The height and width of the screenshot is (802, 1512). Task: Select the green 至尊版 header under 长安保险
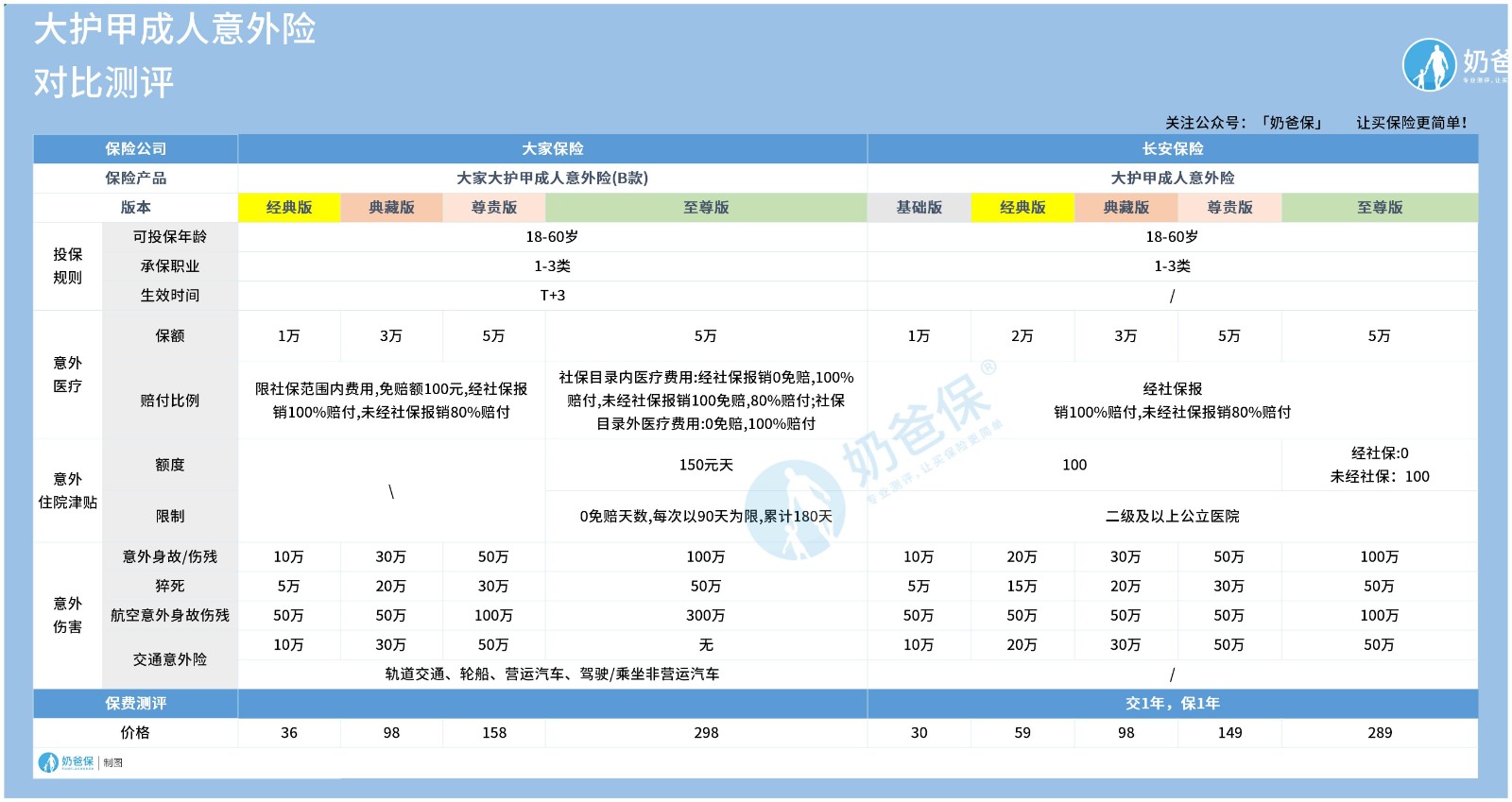coord(1380,208)
